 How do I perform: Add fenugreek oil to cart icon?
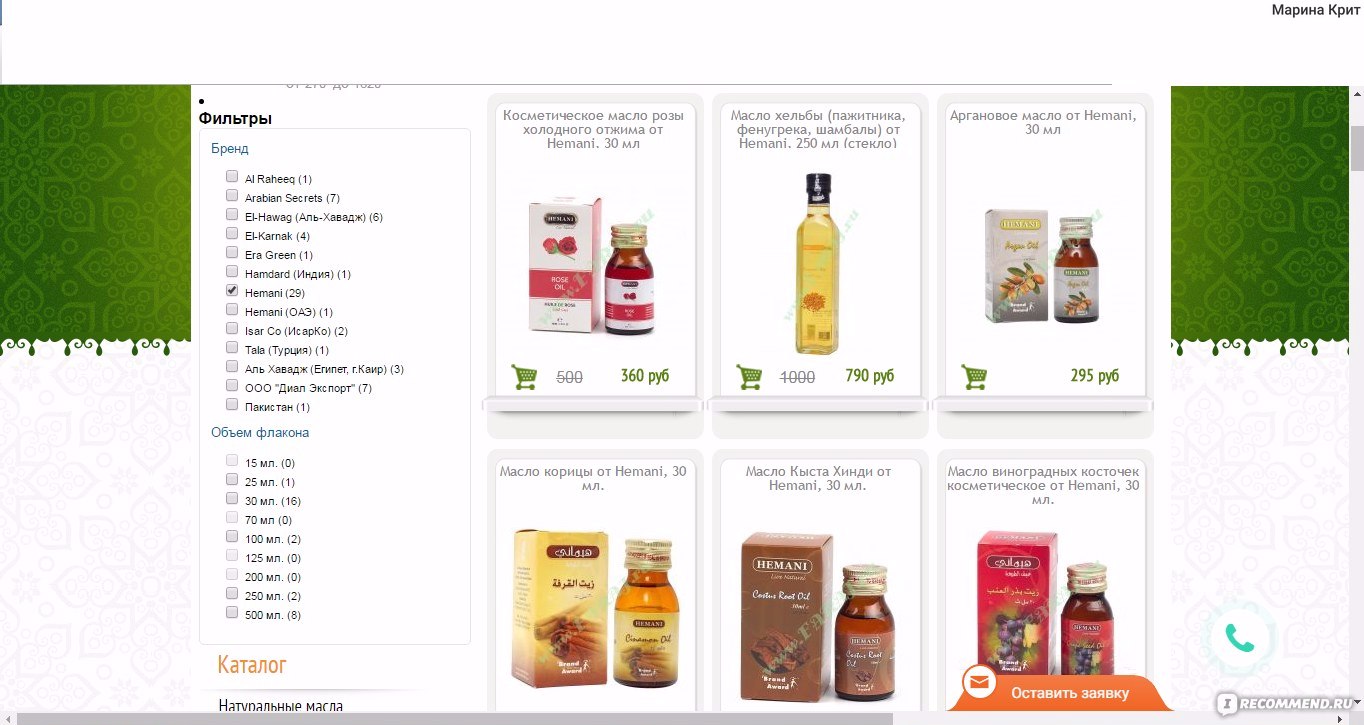click(x=749, y=377)
